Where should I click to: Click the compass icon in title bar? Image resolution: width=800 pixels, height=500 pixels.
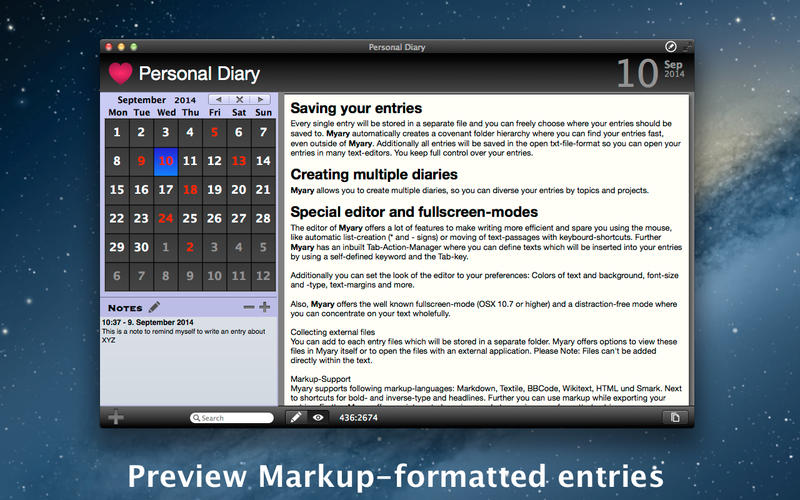pyautogui.click(x=671, y=46)
